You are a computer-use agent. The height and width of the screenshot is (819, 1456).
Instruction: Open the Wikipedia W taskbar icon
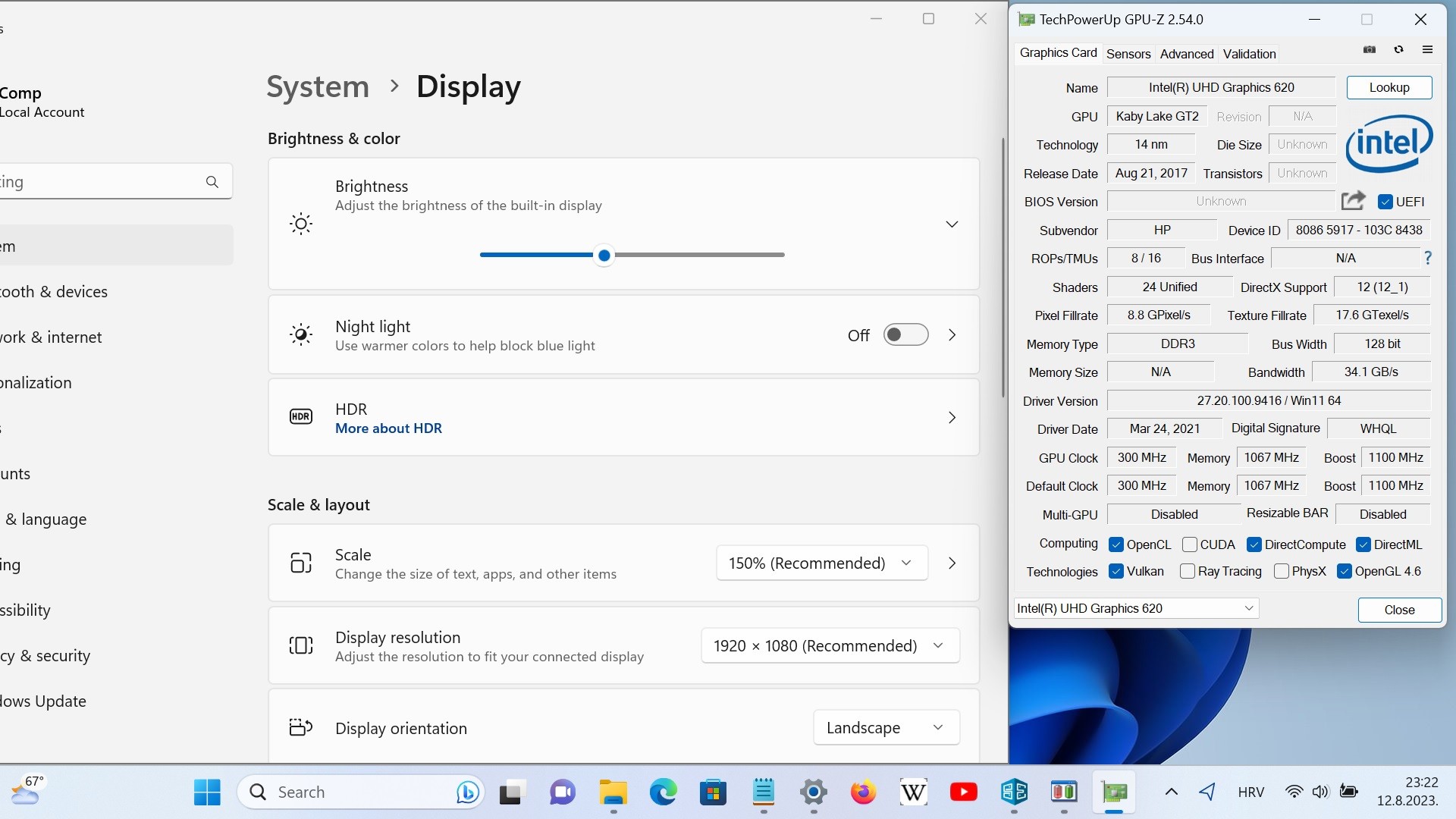(913, 792)
